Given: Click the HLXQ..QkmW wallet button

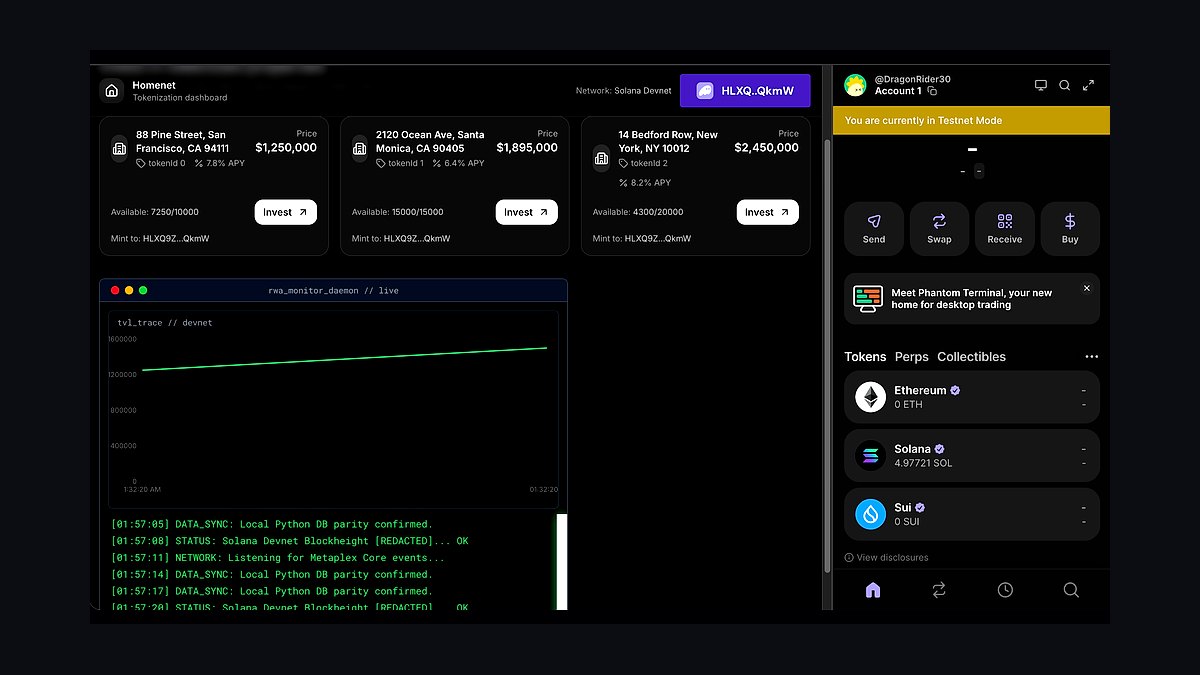Looking at the screenshot, I should (745, 91).
